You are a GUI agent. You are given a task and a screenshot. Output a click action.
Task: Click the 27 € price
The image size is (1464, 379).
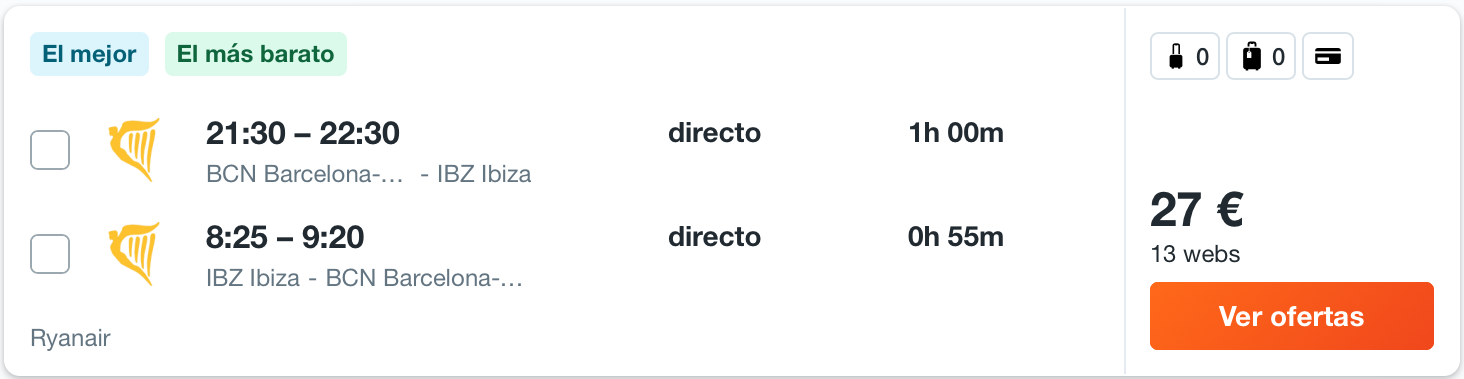pos(1196,210)
